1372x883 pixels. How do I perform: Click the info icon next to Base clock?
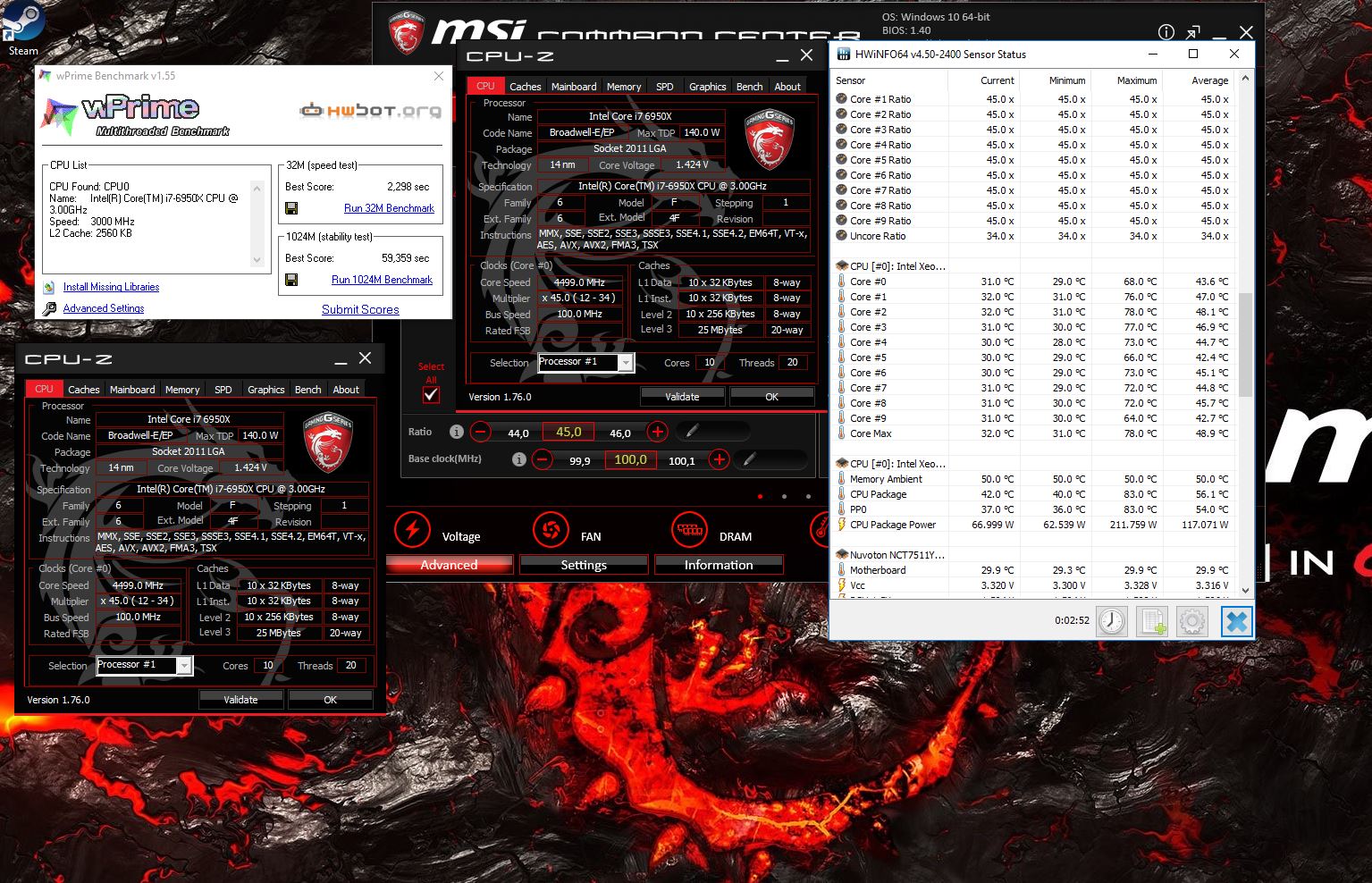pos(518,459)
